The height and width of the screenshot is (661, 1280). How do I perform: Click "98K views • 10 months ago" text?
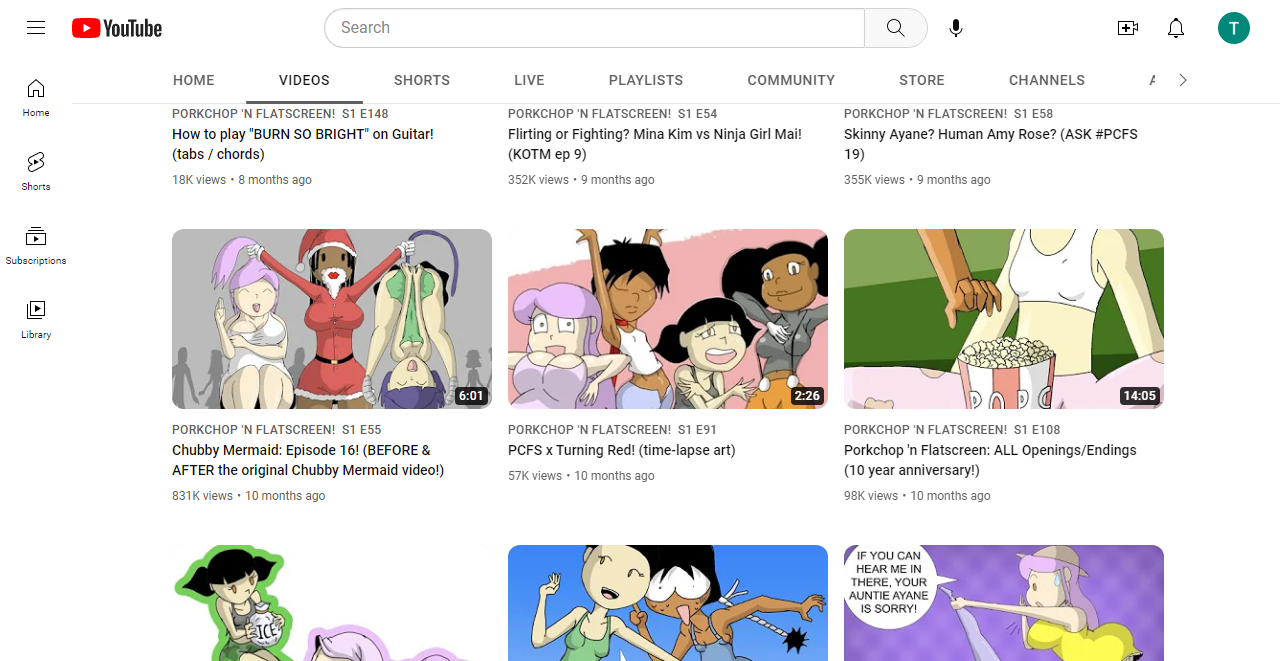click(x=917, y=496)
